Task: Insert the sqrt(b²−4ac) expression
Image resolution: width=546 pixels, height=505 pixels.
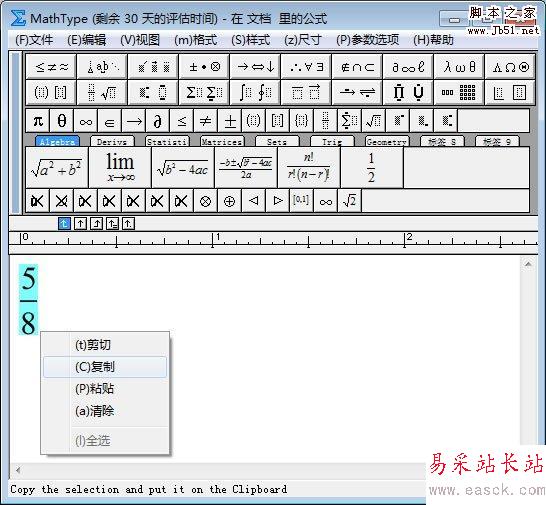Action: [183, 168]
